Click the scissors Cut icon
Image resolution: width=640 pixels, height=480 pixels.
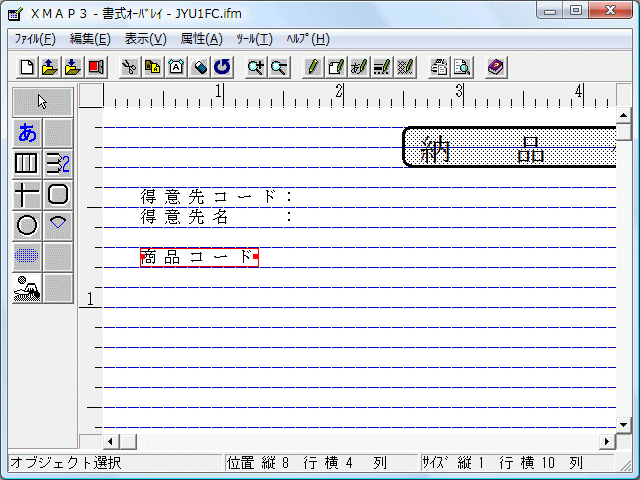(130, 67)
